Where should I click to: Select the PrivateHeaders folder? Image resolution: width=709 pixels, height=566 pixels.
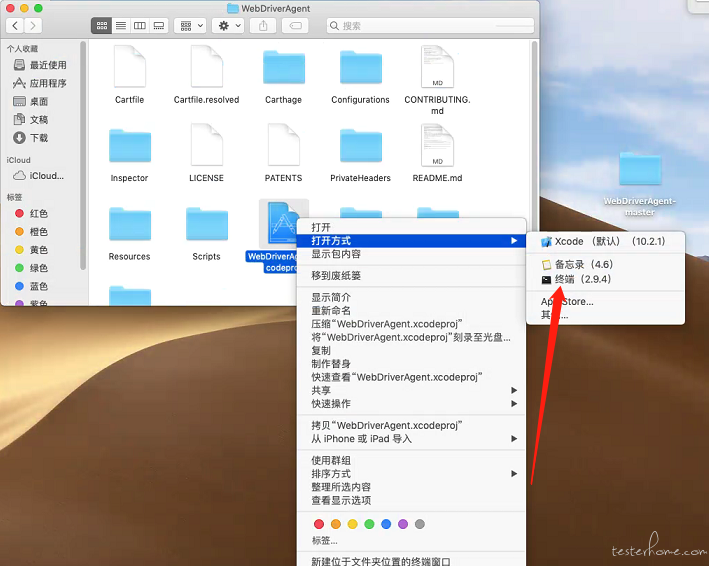tap(361, 146)
